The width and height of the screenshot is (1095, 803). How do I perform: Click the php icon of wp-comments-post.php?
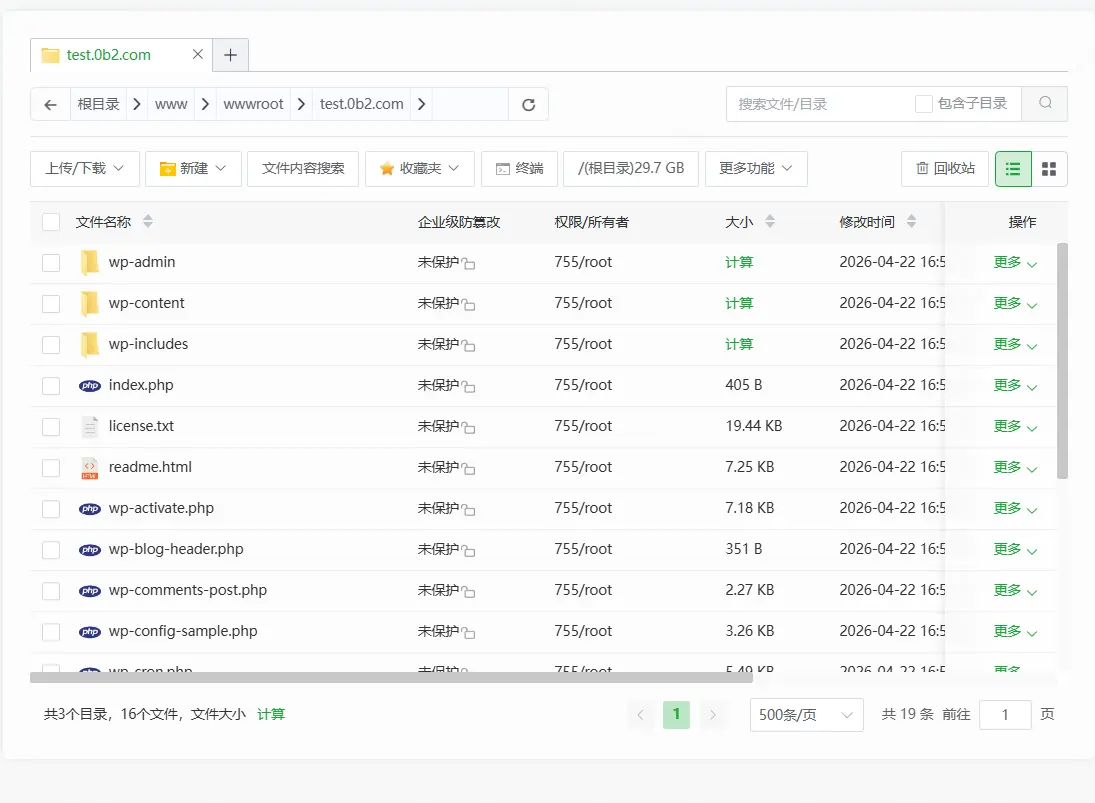[x=89, y=591]
